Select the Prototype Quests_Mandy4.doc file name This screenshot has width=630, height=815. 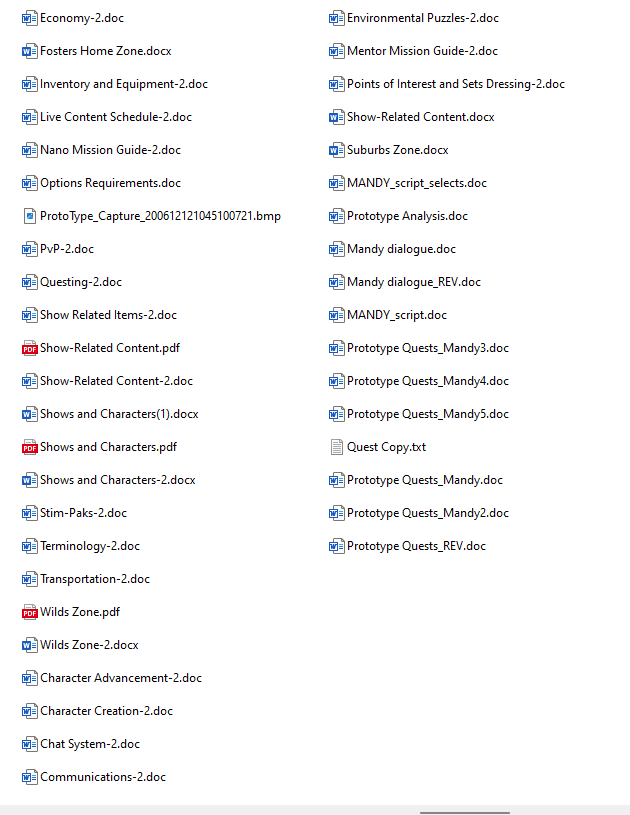point(428,381)
